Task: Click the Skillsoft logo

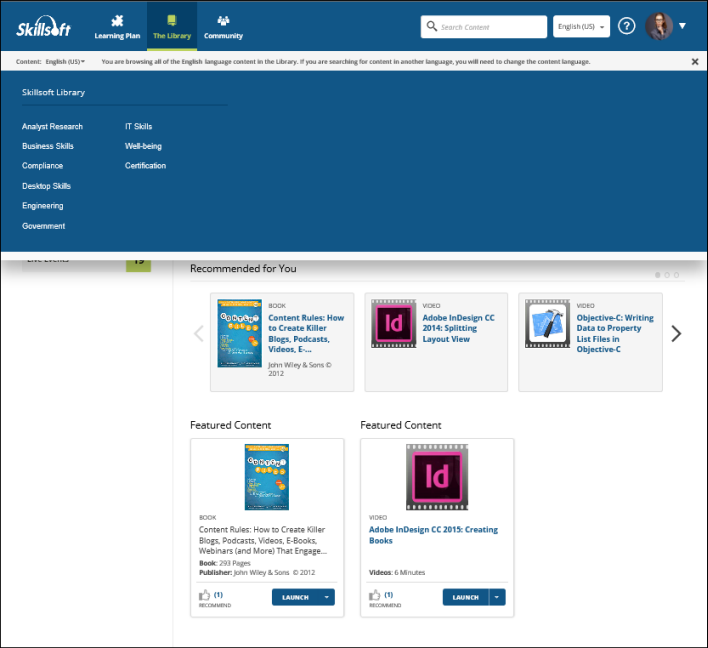Action: [43, 26]
